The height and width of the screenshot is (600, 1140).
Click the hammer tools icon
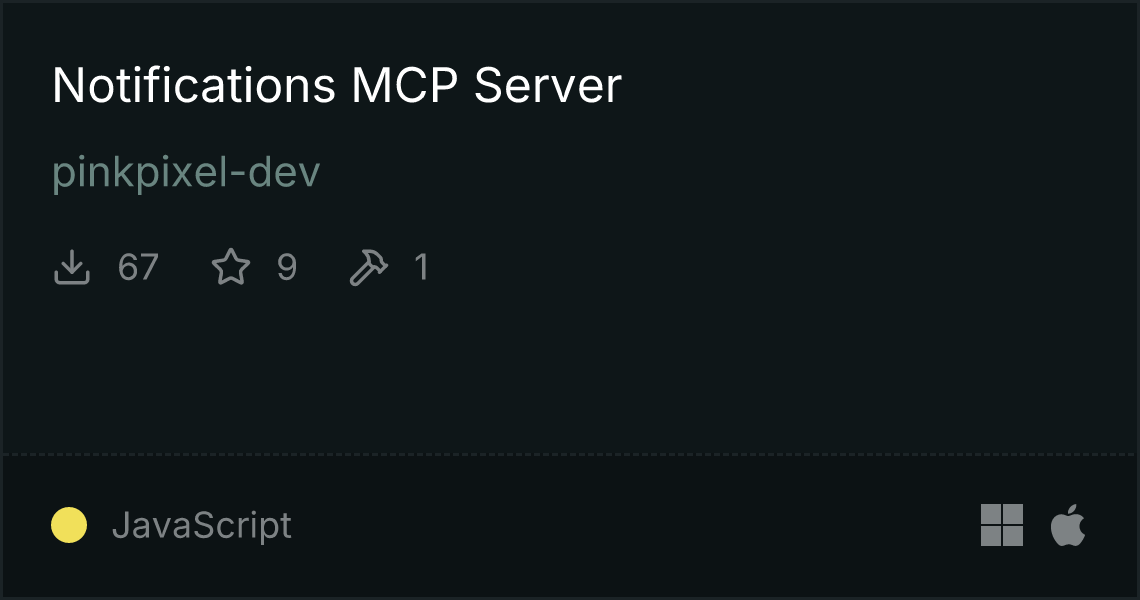[369, 267]
